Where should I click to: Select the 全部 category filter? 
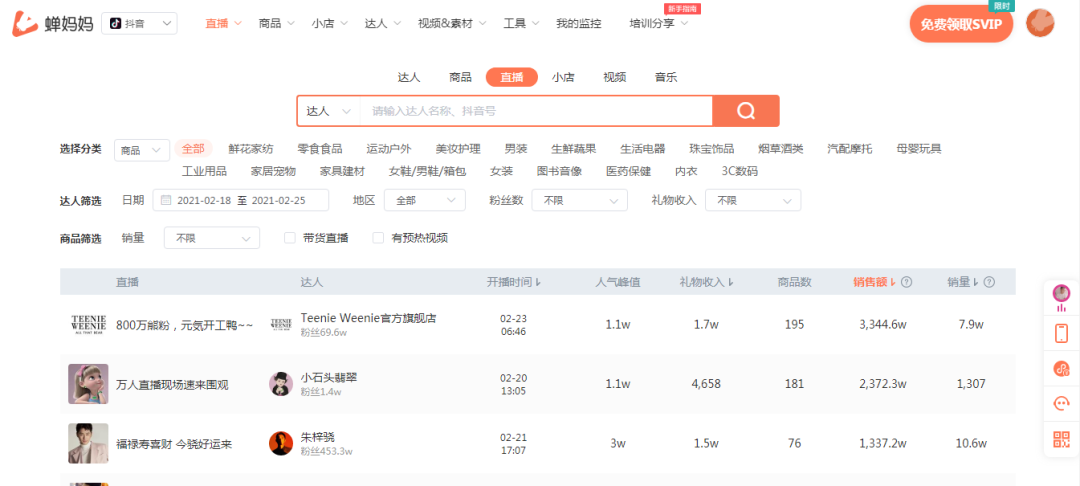(x=193, y=149)
